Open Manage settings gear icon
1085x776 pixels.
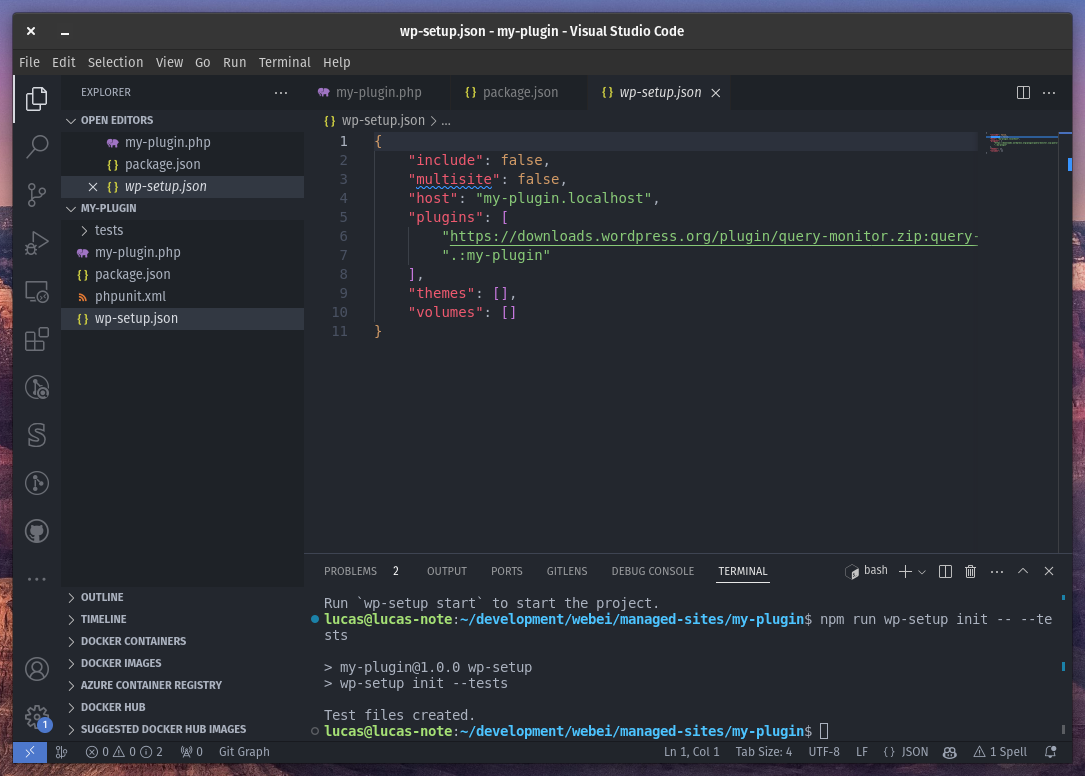pyautogui.click(x=36, y=716)
